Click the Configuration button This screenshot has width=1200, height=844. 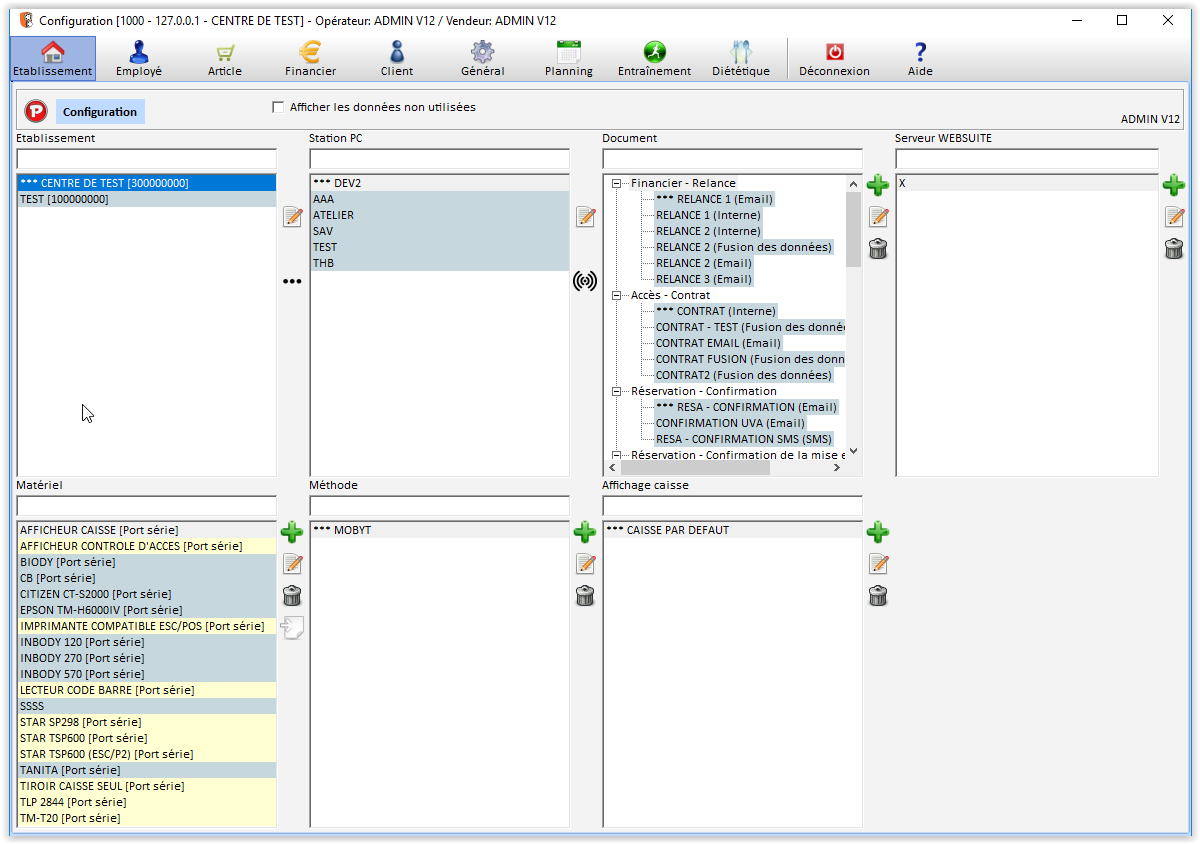[100, 112]
